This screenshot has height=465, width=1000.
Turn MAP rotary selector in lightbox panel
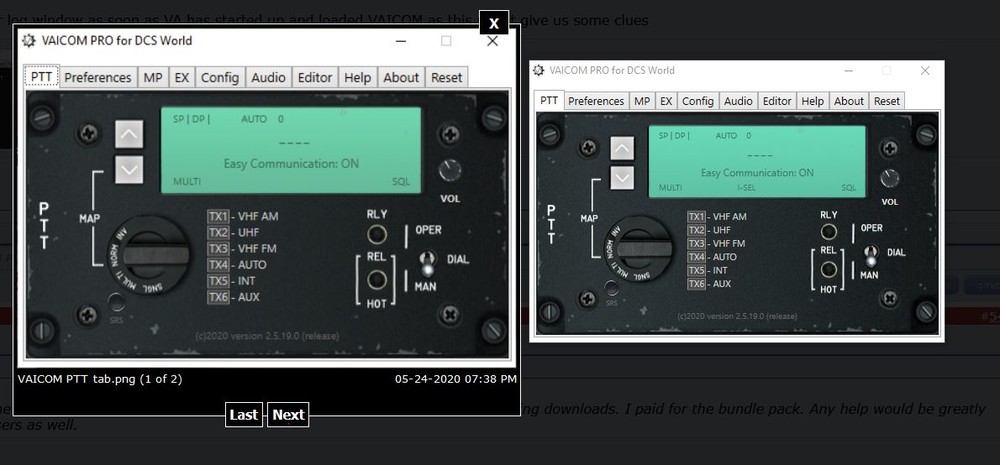tap(147, 255)
